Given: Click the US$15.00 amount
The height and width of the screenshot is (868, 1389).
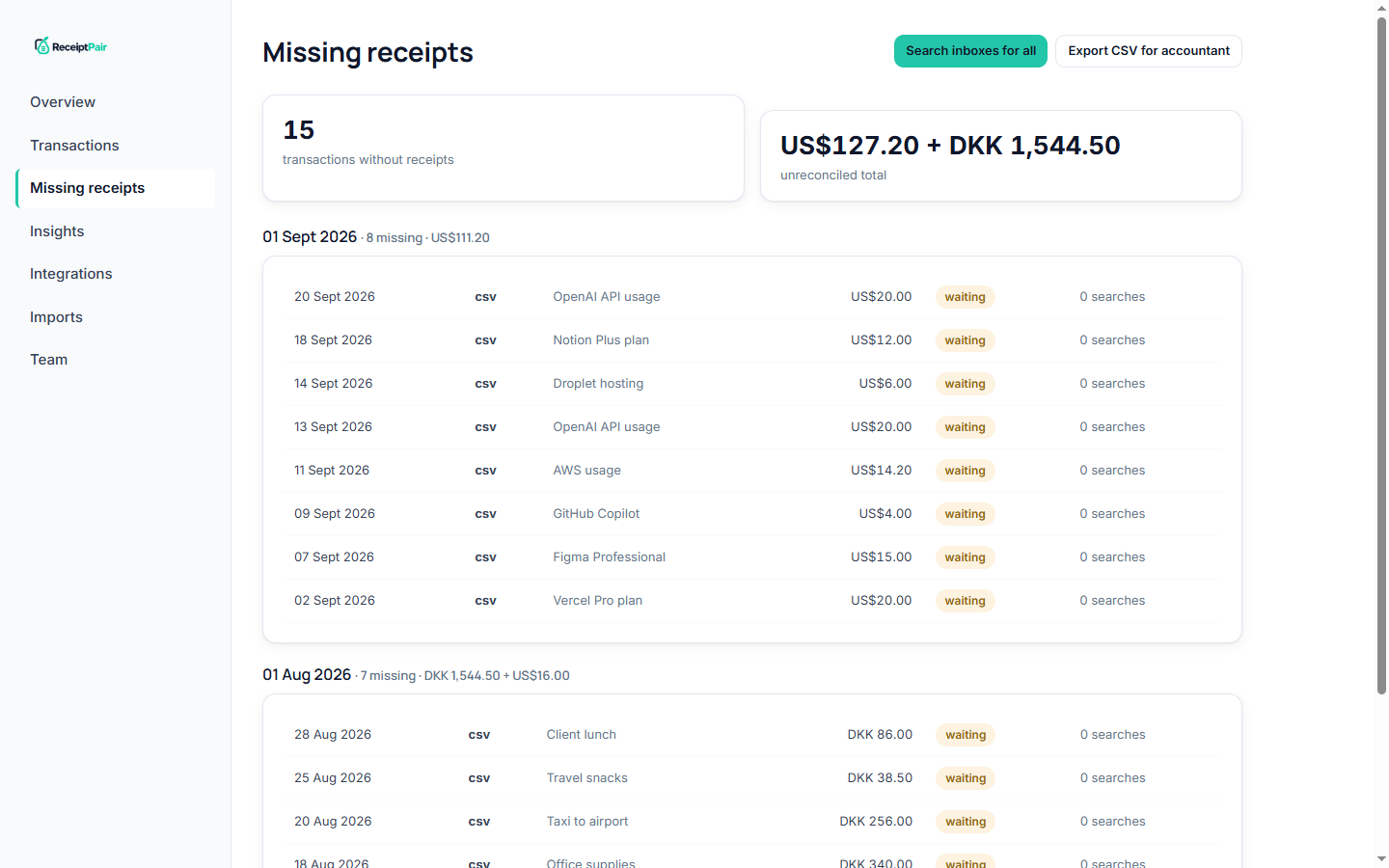Looking at the screenshot, I should click(881, 557).
